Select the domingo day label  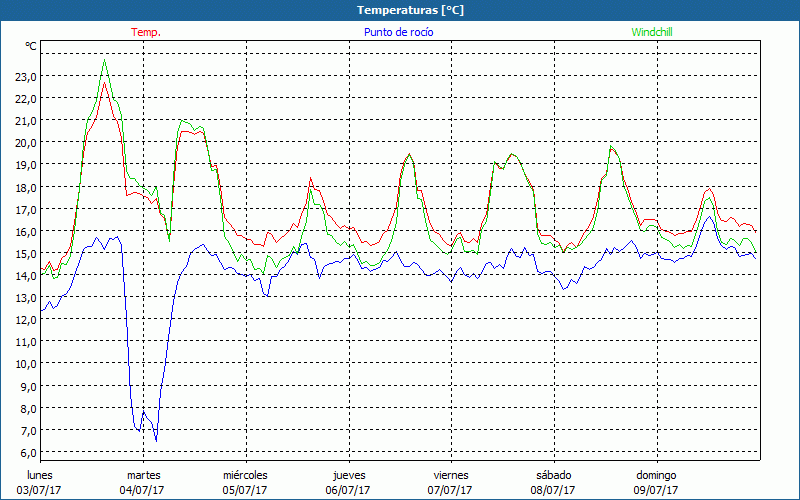[x=656, y=475]
